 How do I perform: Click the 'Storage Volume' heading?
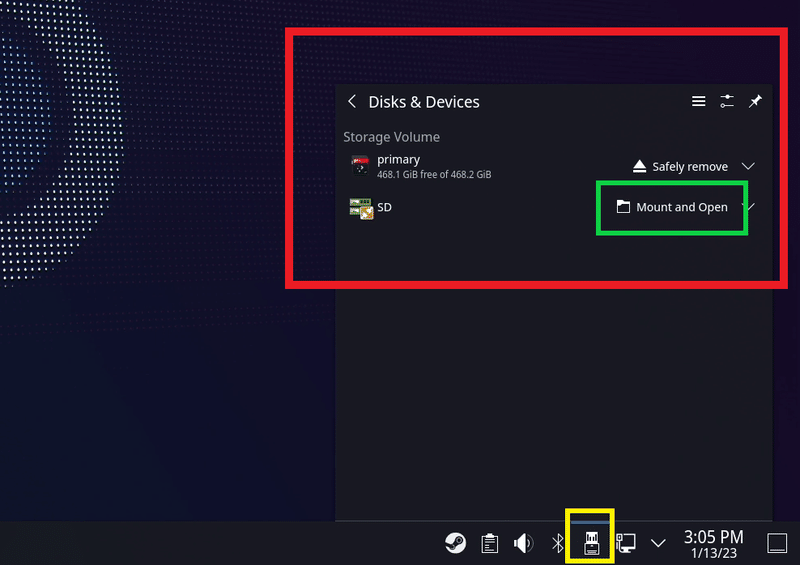tap(391, 137)
